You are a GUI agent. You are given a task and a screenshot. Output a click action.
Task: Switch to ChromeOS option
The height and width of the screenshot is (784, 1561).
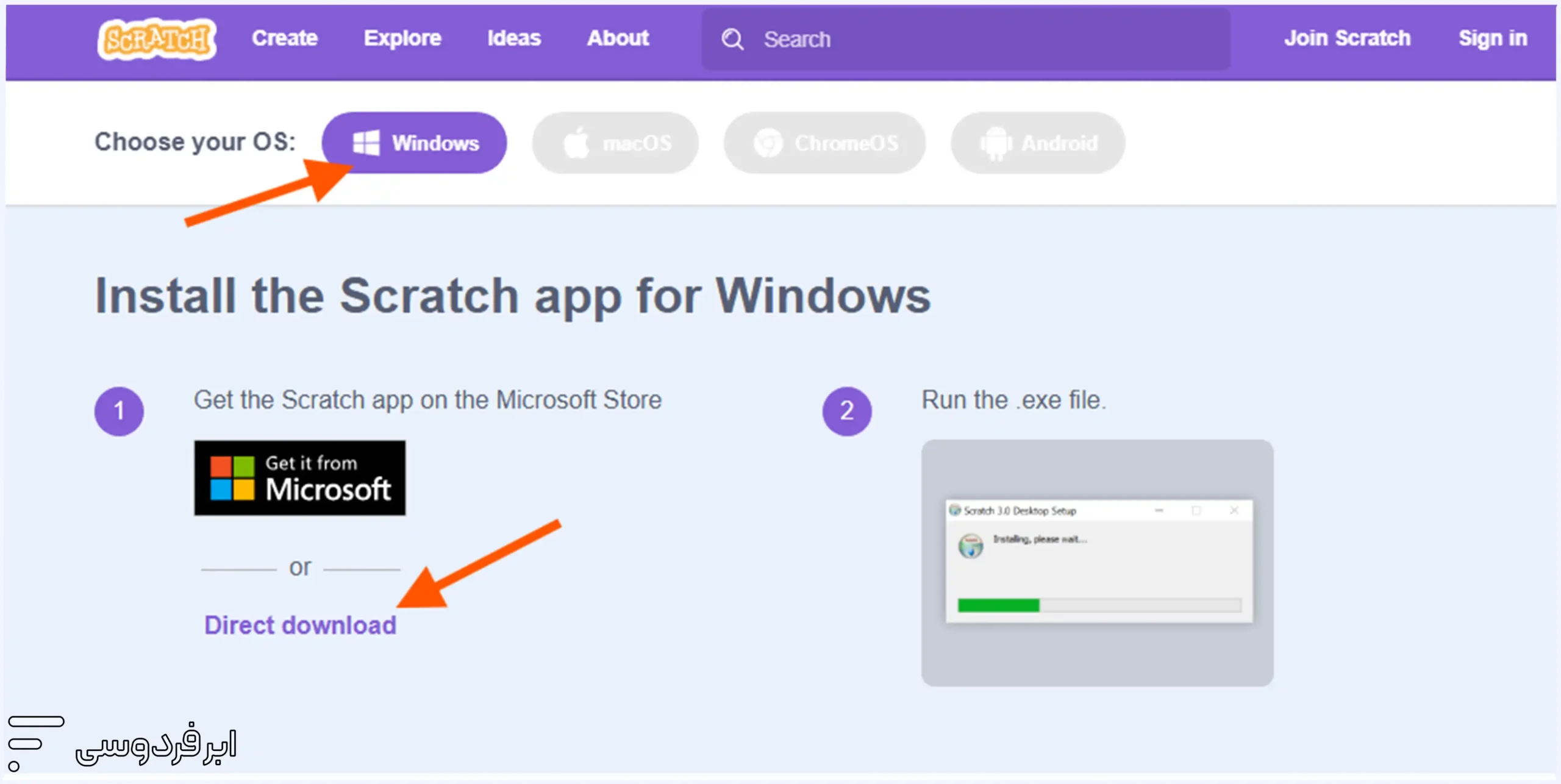coord(824,143)
